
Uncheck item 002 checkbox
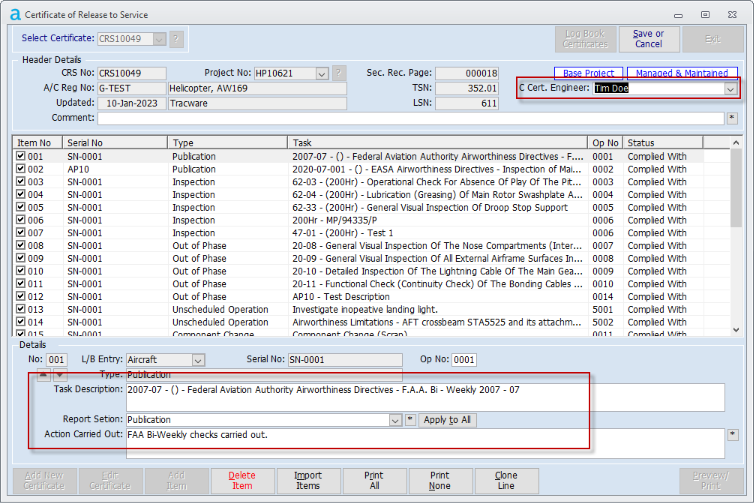point(21,169)
